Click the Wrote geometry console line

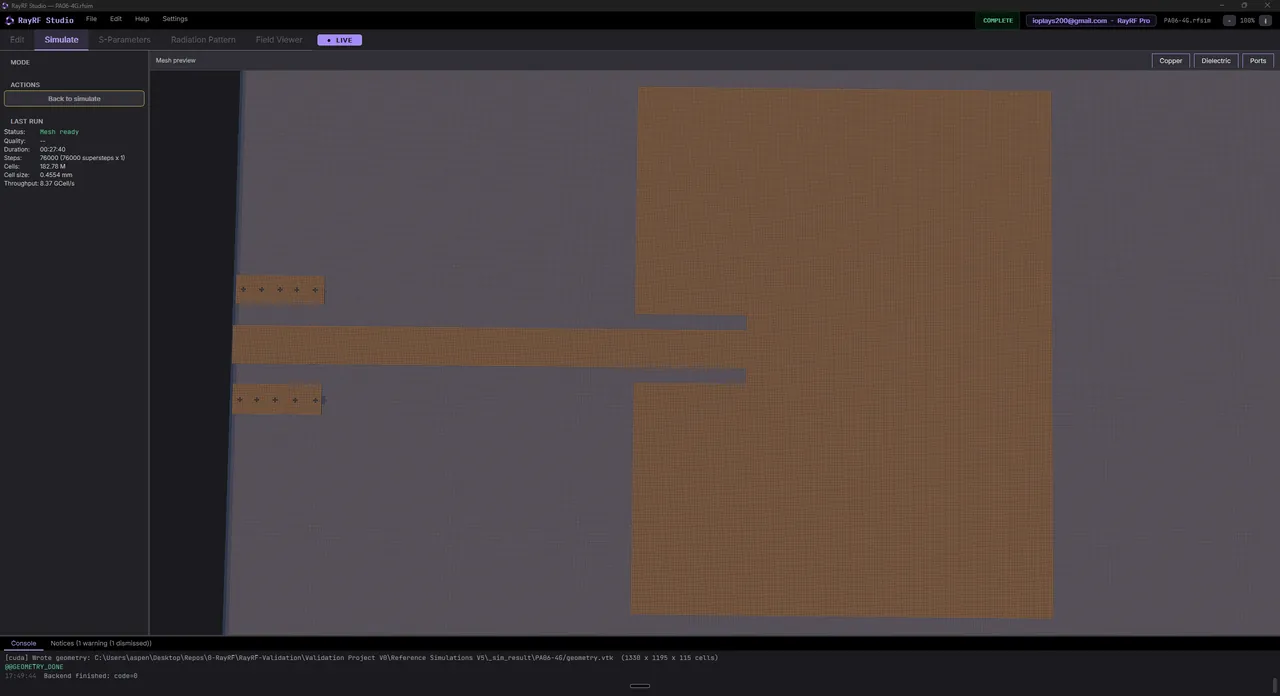(361, 658)
